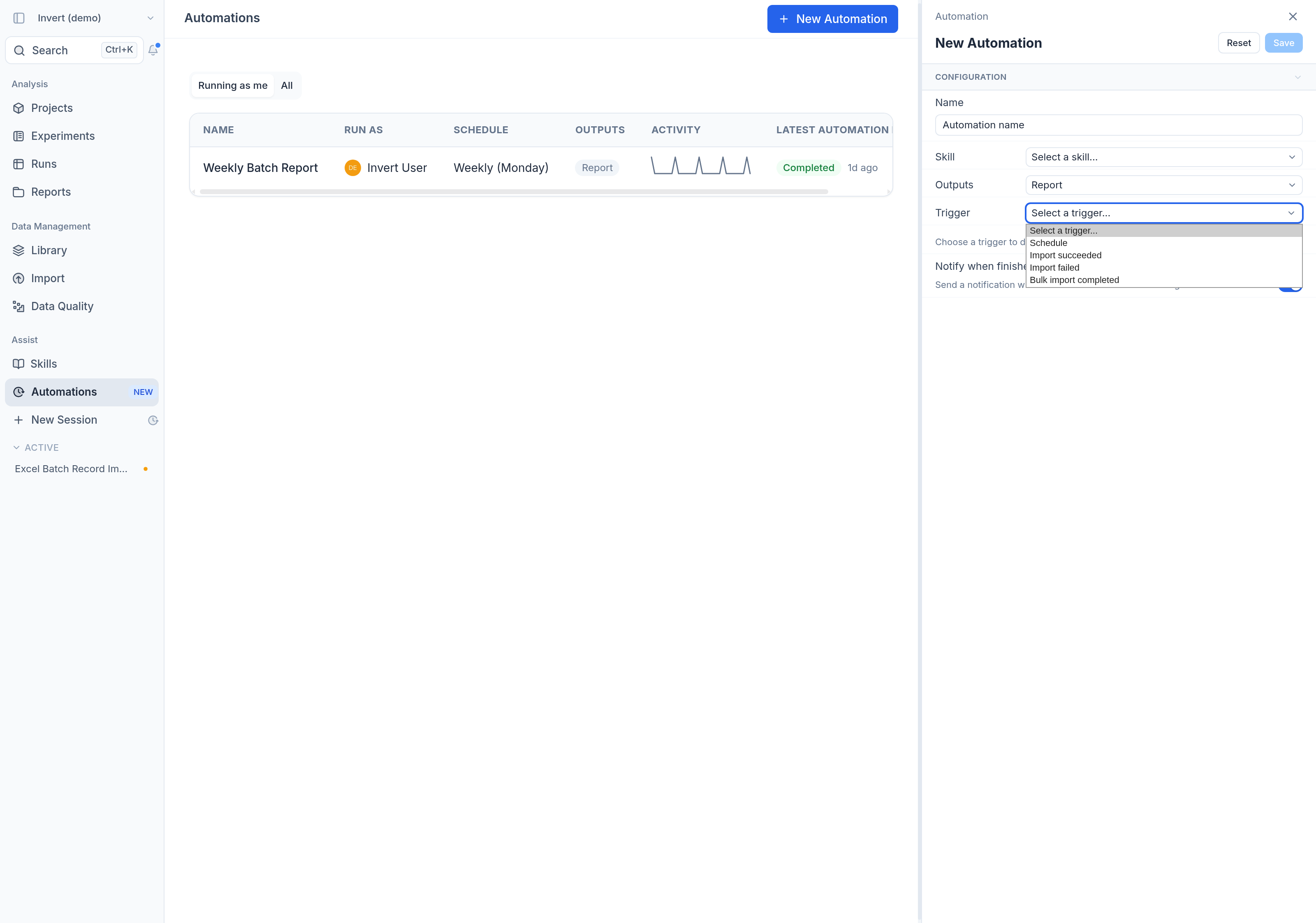Open Skills from the sidebar
This screenshot has height=923, width=1316.
click(81, 364)
